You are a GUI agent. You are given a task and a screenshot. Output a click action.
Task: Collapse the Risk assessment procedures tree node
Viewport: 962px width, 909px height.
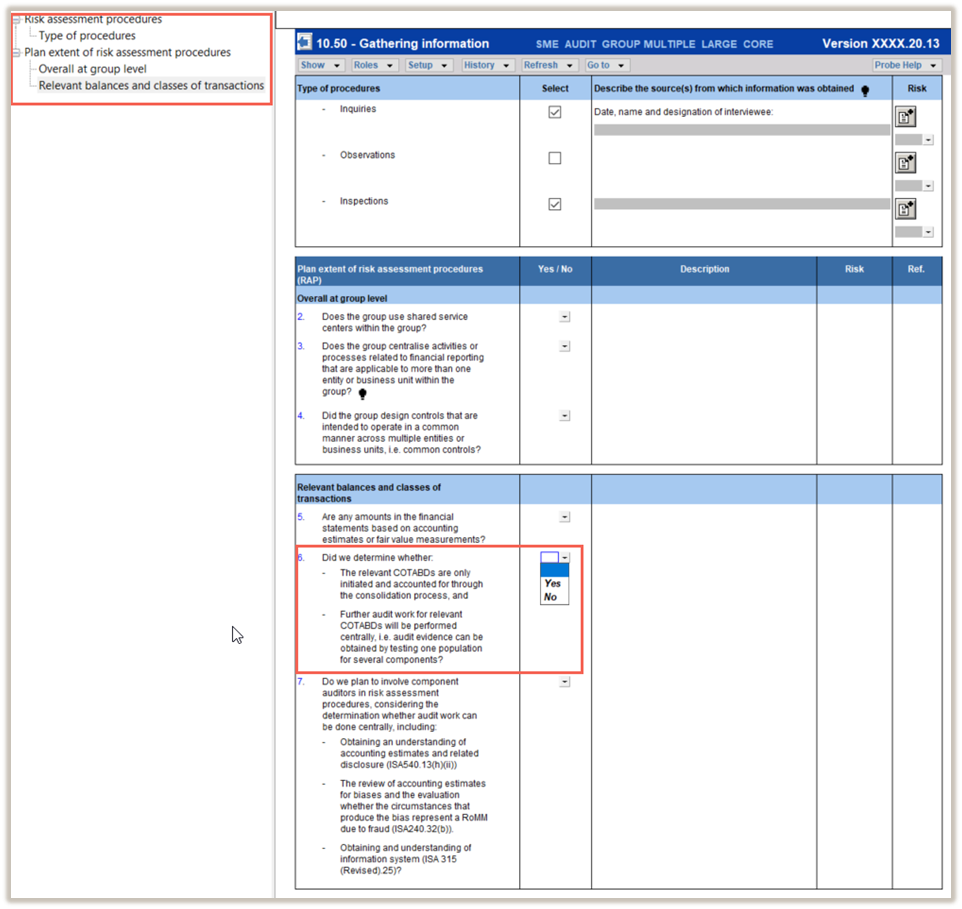tap(16, 20)
